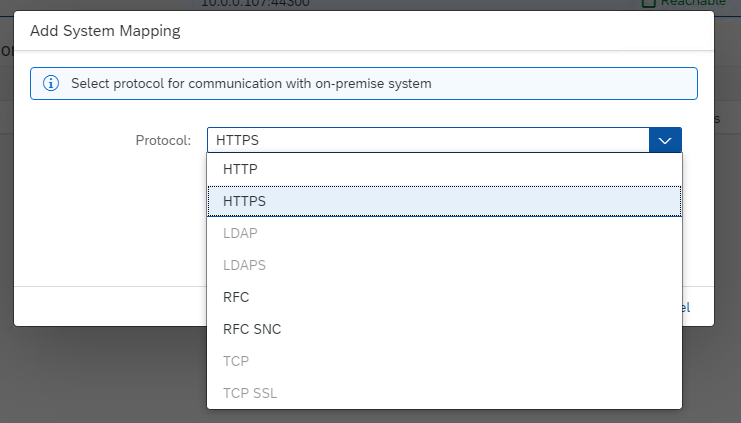Choose RFC from the dropdown list
Screen dimensions: 741x423
click(x=444, y=297)
